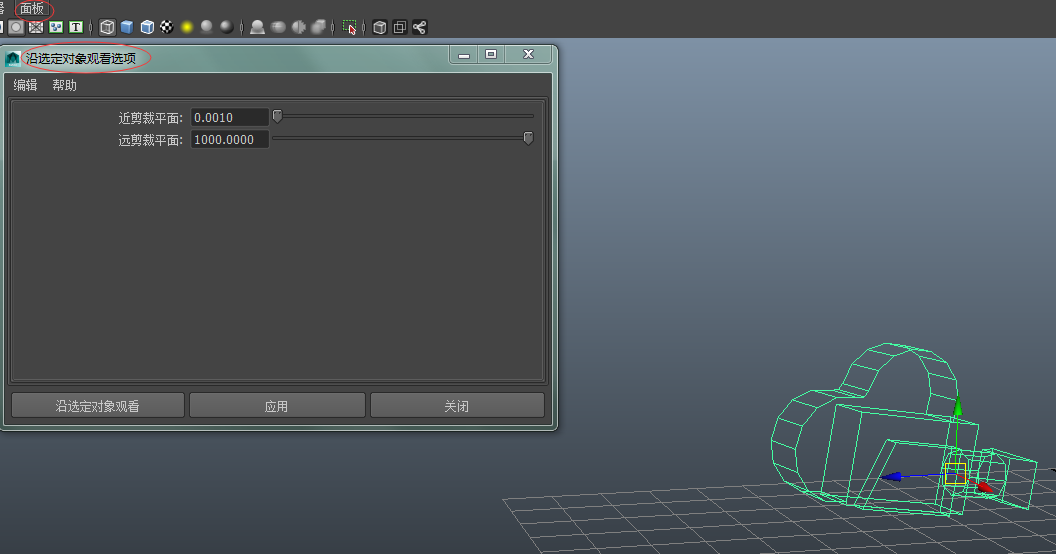
Task: Click the 近剪裁平面 slider handle
Action: click(277, 116)
